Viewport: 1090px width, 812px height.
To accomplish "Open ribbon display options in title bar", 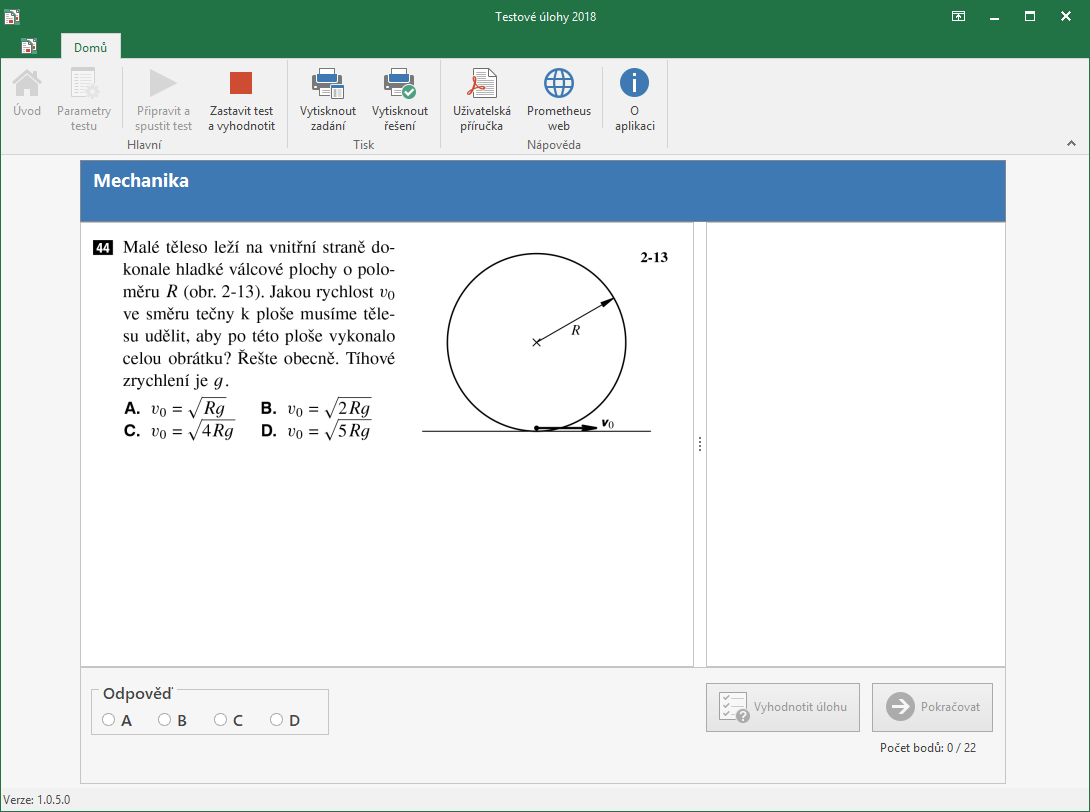I will pos(958,16).
